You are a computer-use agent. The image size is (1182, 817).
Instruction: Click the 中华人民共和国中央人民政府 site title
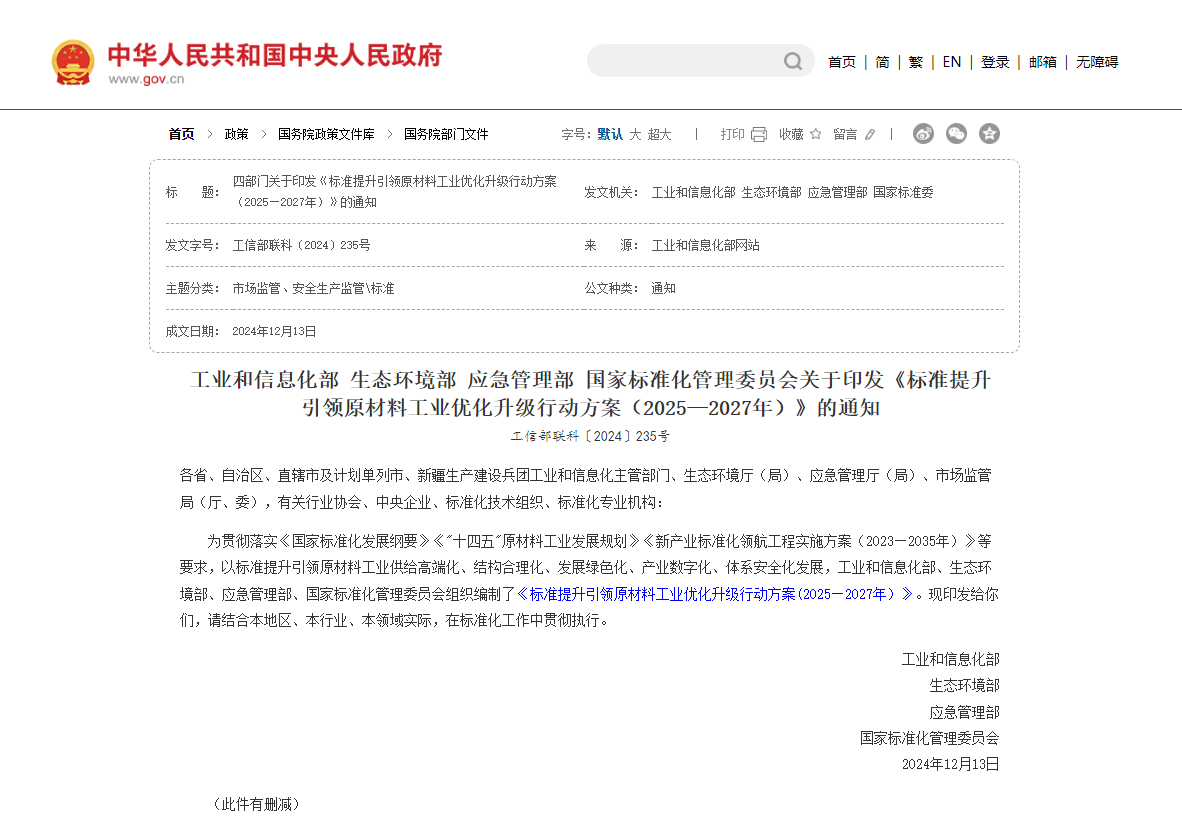(274, 55)
